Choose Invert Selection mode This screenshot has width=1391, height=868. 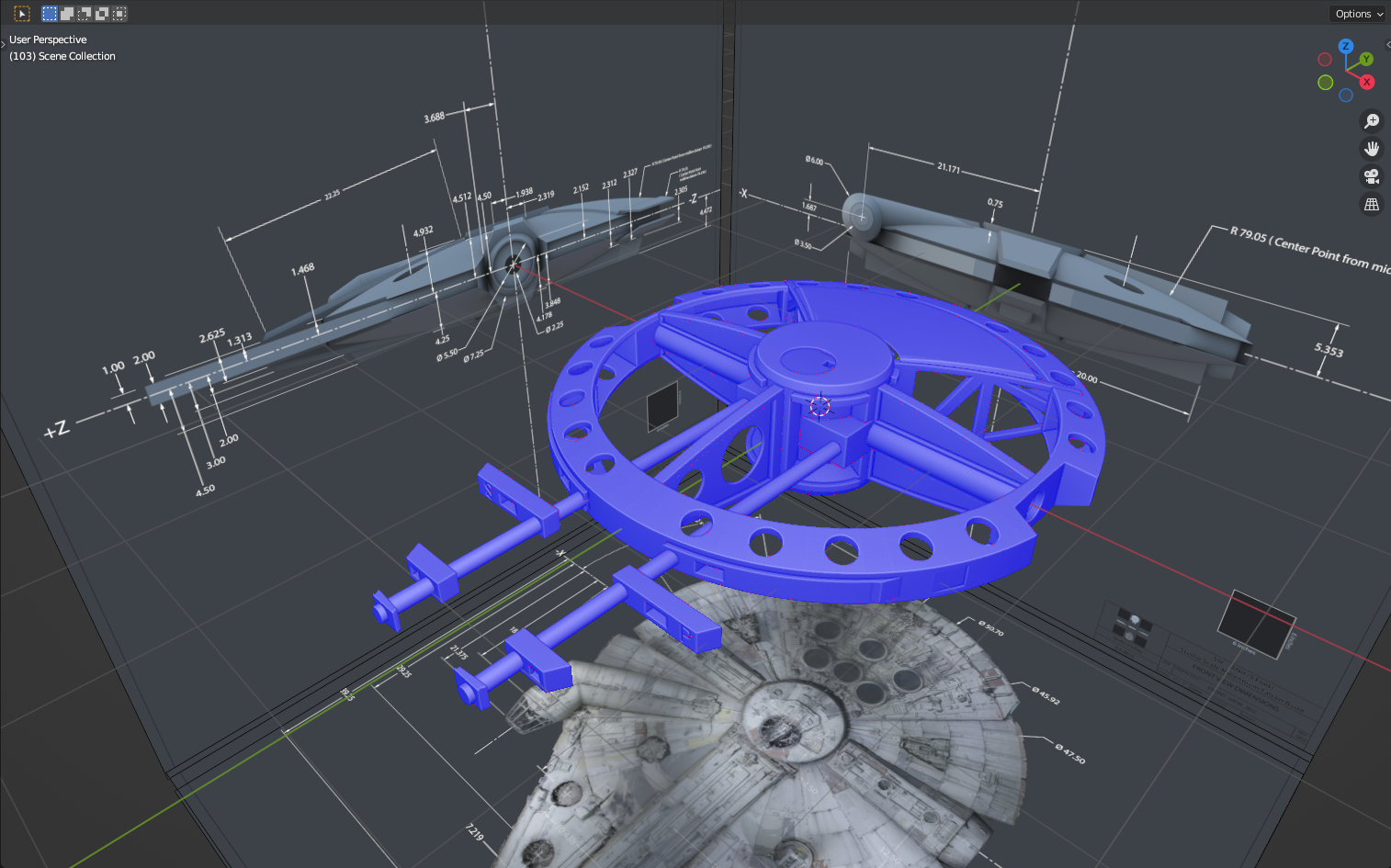[x=102, y=14]
